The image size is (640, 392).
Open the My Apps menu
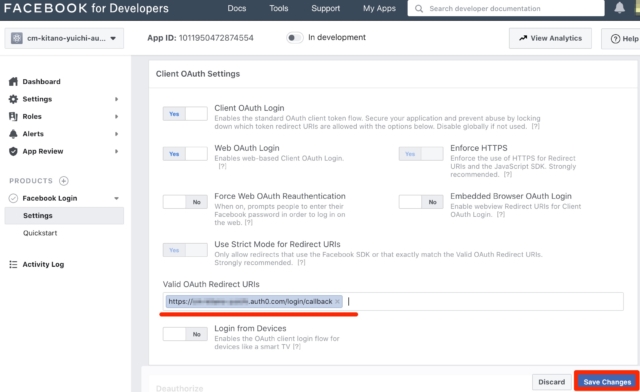379,8
